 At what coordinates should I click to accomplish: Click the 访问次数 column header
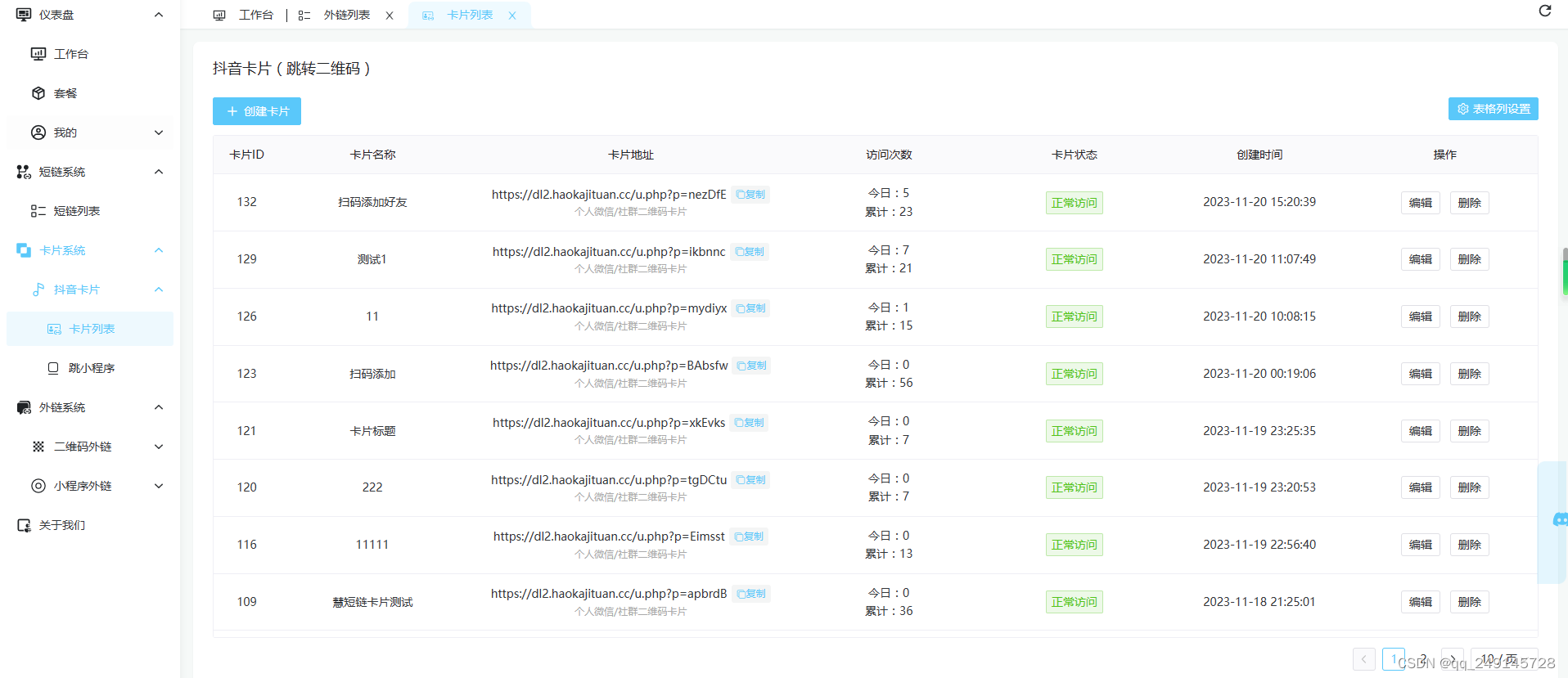pyautogui.click(x=889, y=155)
